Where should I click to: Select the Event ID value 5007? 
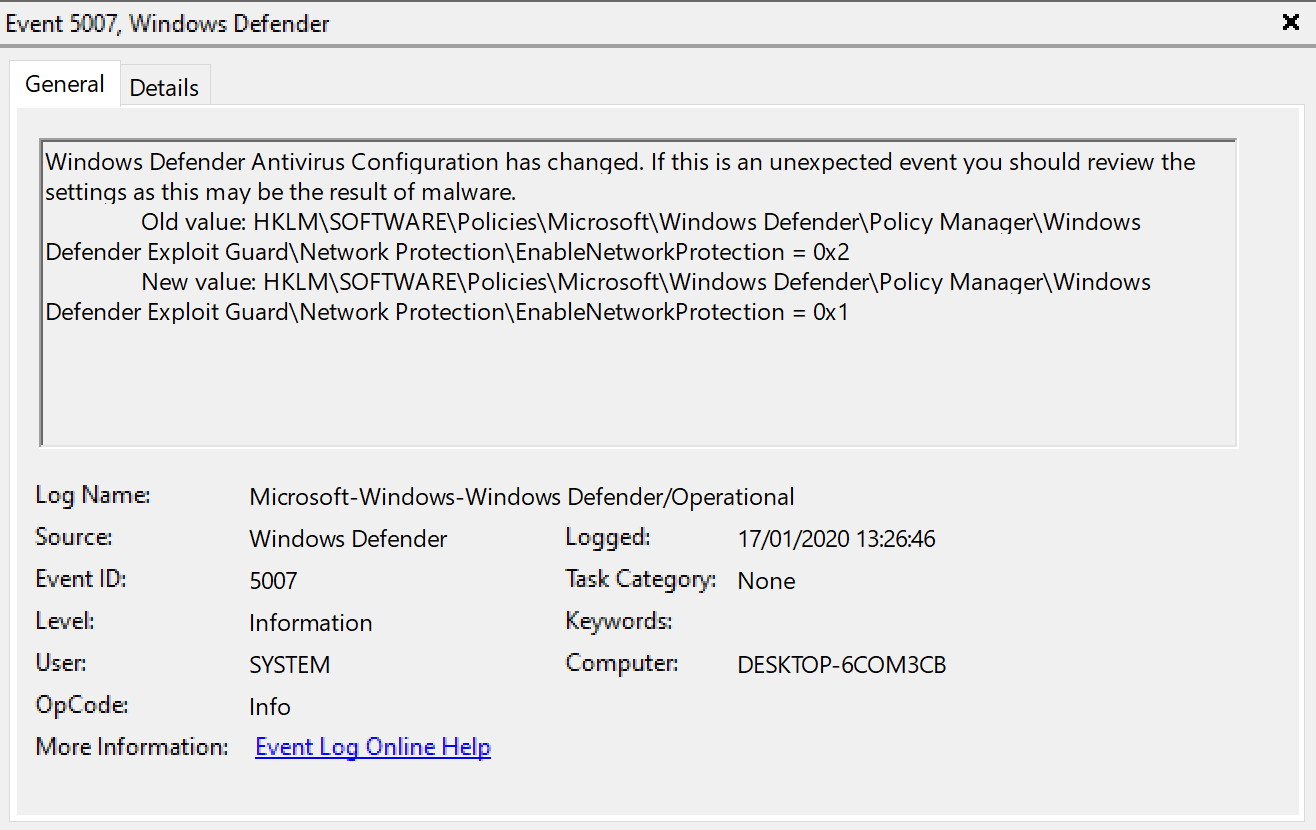tap(273, 581)
